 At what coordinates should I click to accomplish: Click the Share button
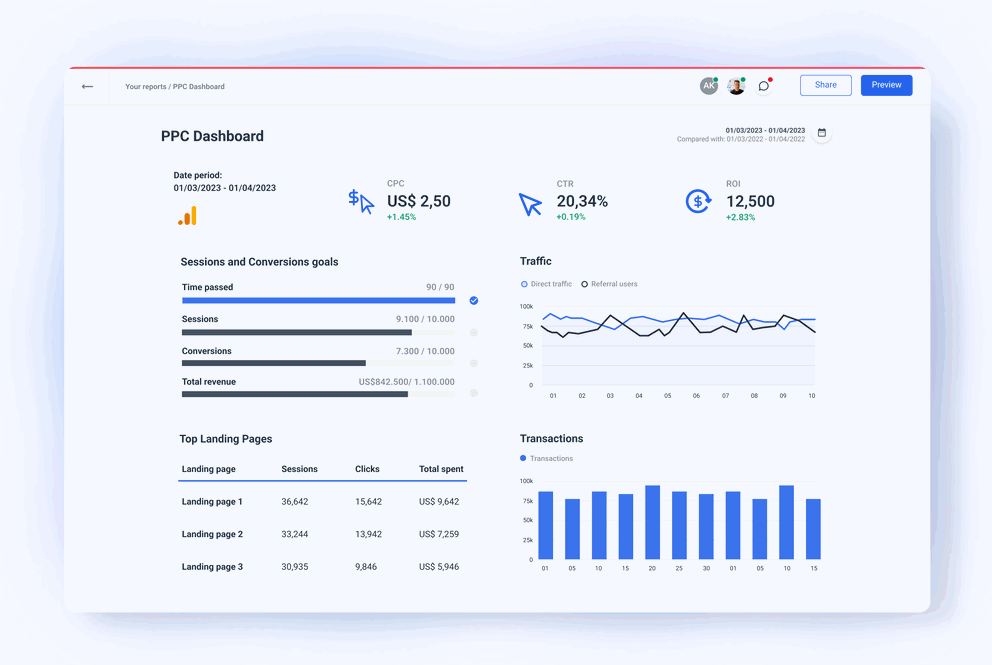coord(825,85)
